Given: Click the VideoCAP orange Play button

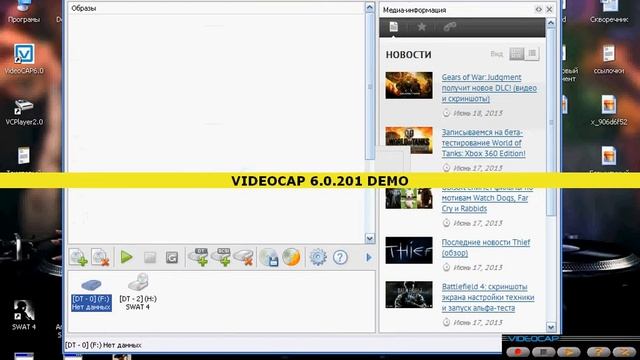Looking at the screenshot, I should coord(569,351).
